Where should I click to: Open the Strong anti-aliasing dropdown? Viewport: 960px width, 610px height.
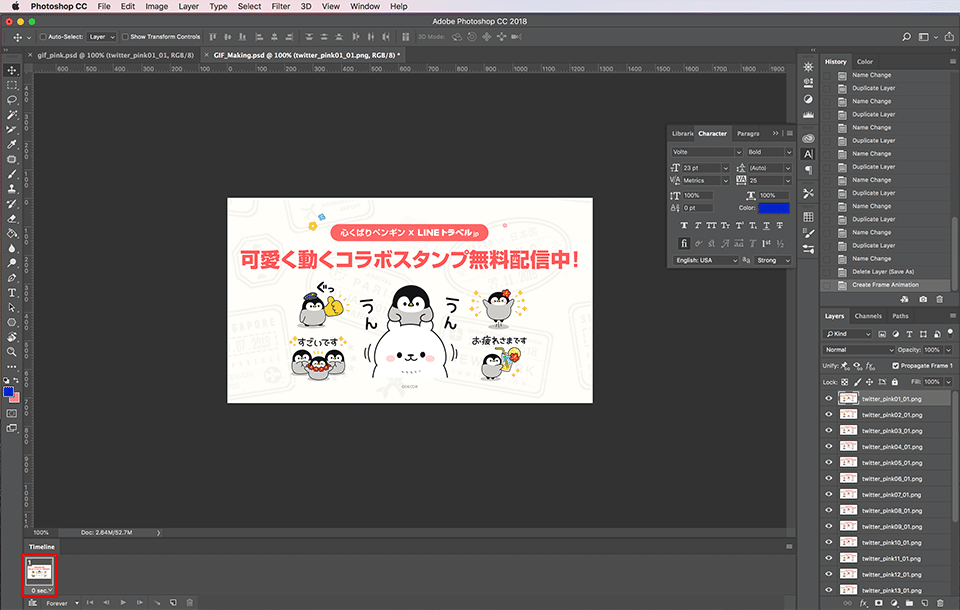[774, 260]
